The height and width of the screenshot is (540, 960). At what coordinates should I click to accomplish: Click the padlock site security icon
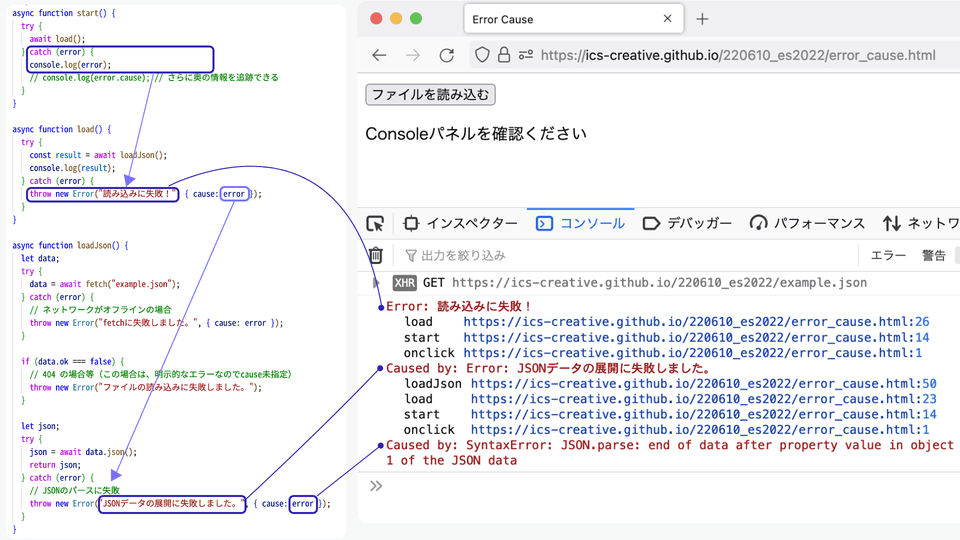pyautogui.click(x=504, y=56)
